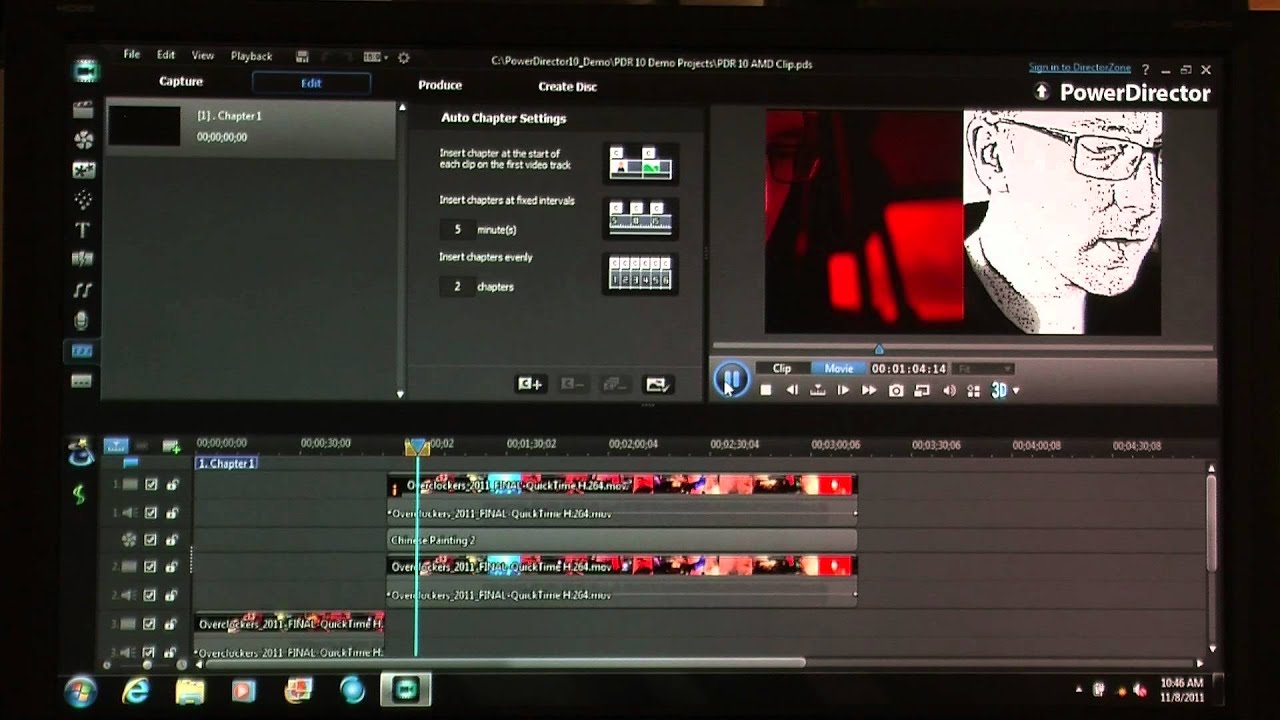Click the timeline view marker toggle icon
The image size is (1280, 720).
[116, 446]
